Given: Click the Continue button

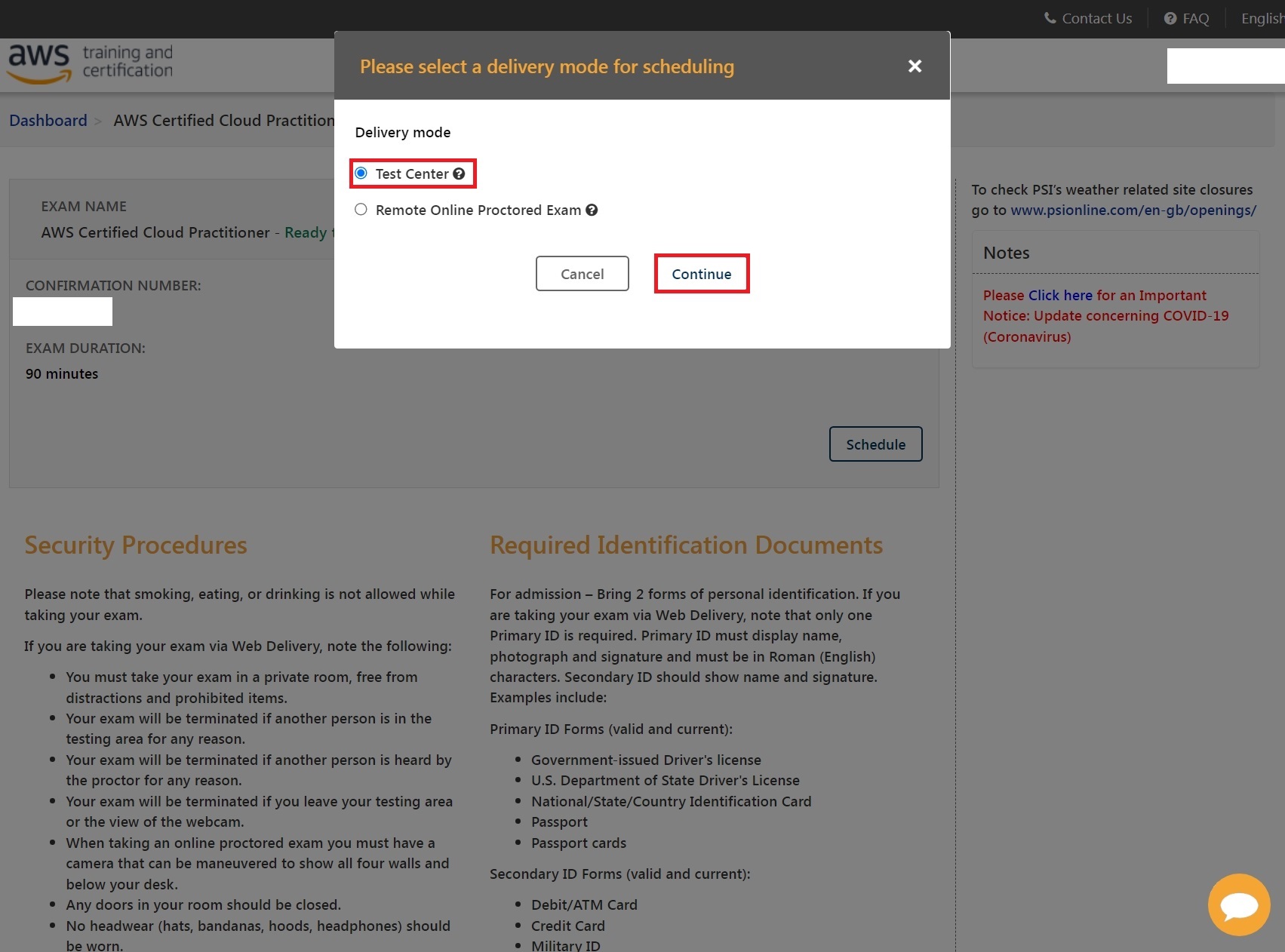Looking at the screenshot, I should (702, 274).
